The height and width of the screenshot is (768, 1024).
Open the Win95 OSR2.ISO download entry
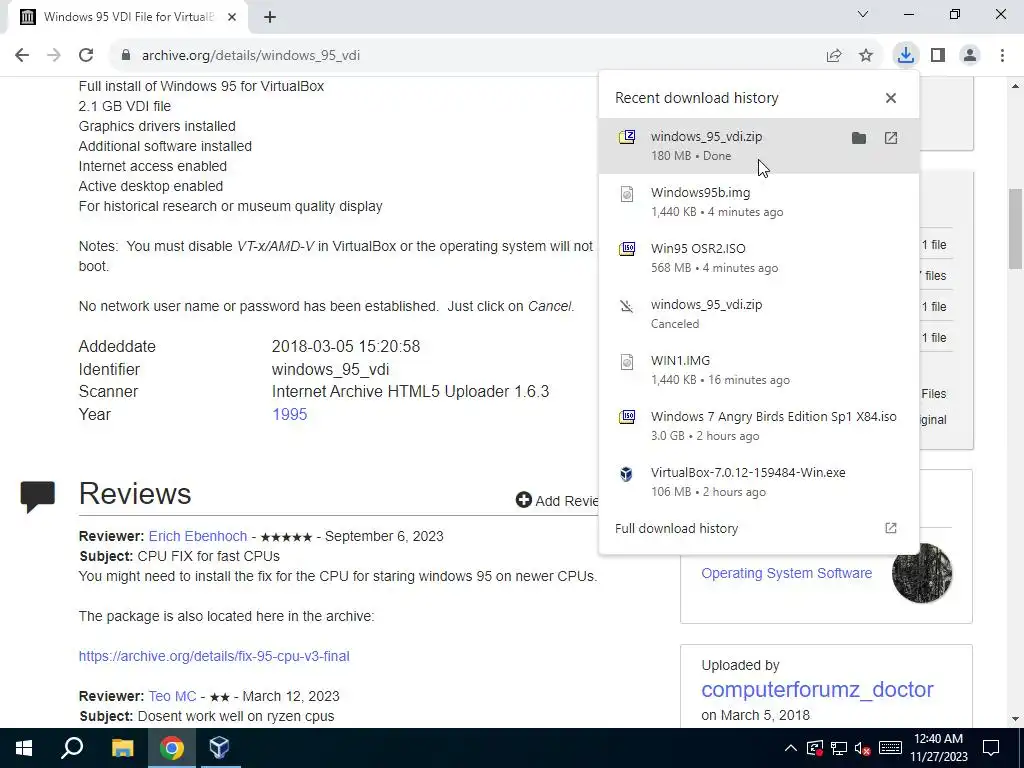[x=759, y=258]
